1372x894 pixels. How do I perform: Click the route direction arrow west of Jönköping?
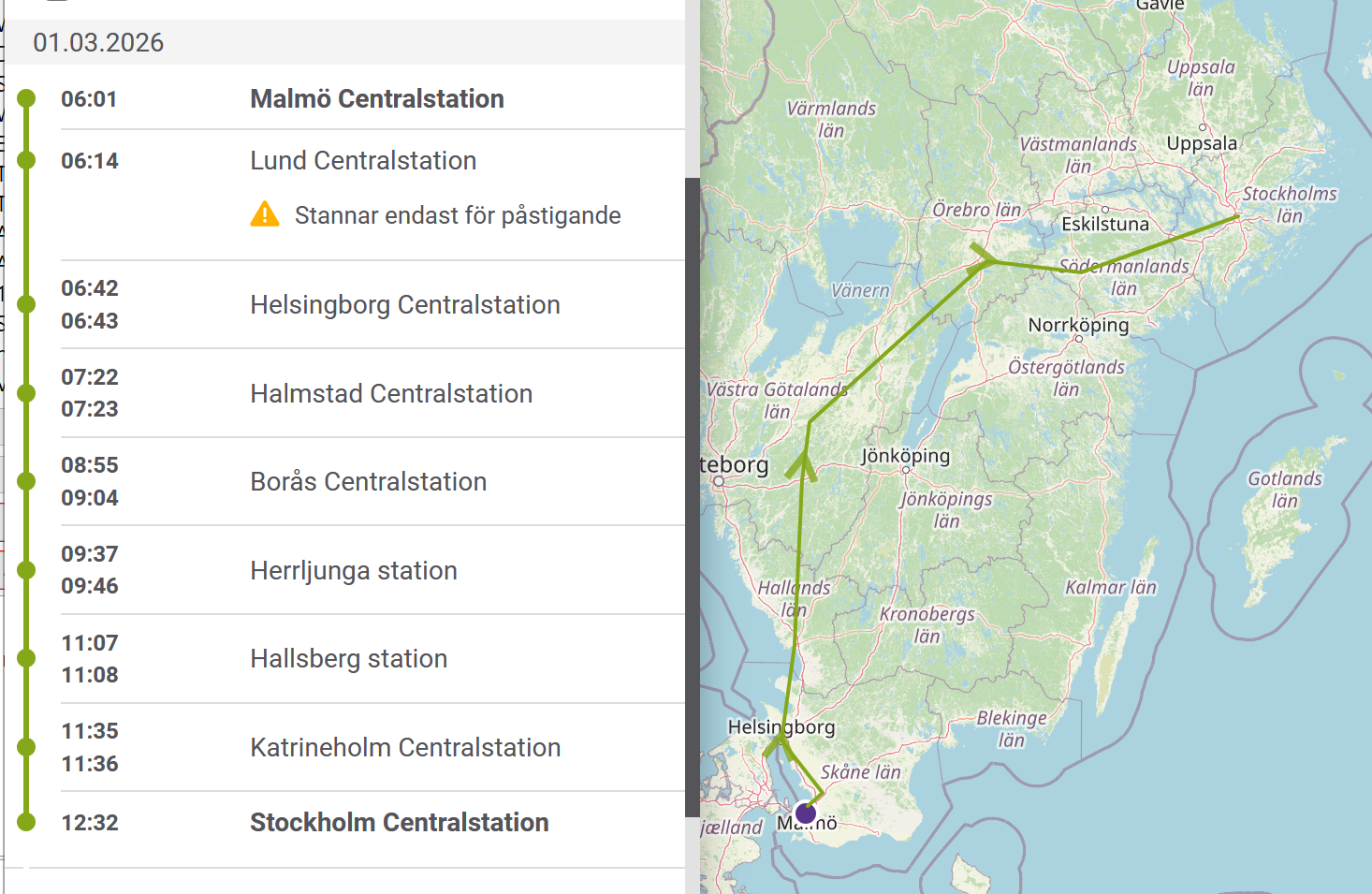[802, 465]
